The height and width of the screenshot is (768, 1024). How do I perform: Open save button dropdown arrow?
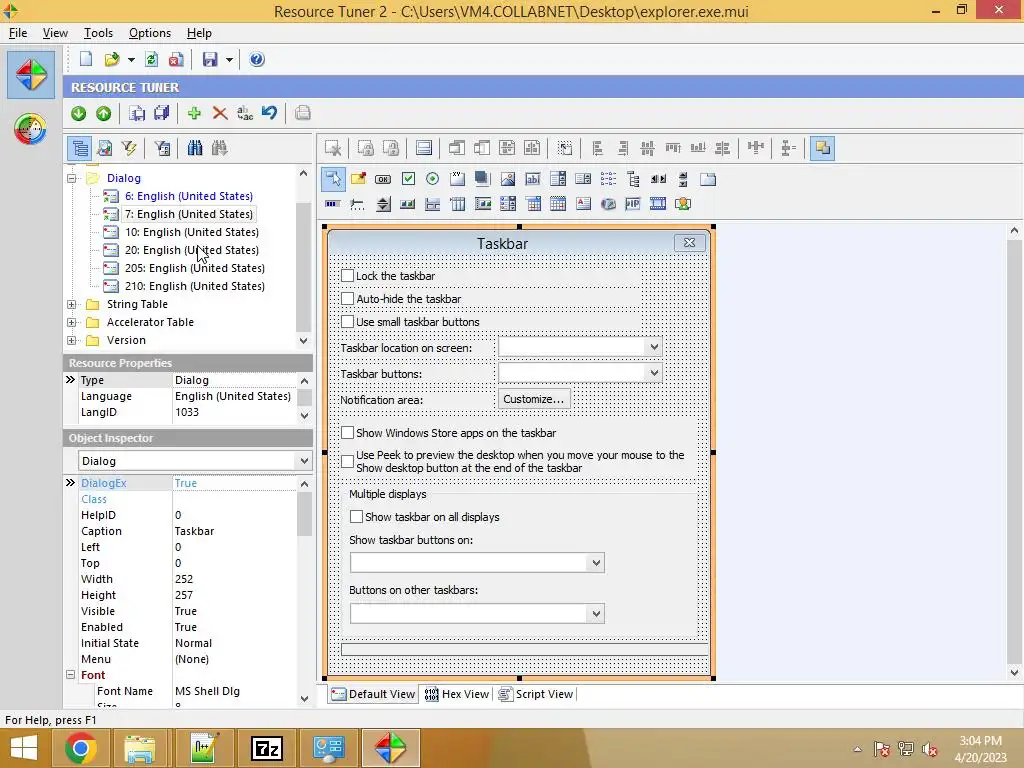coord(229,60)
